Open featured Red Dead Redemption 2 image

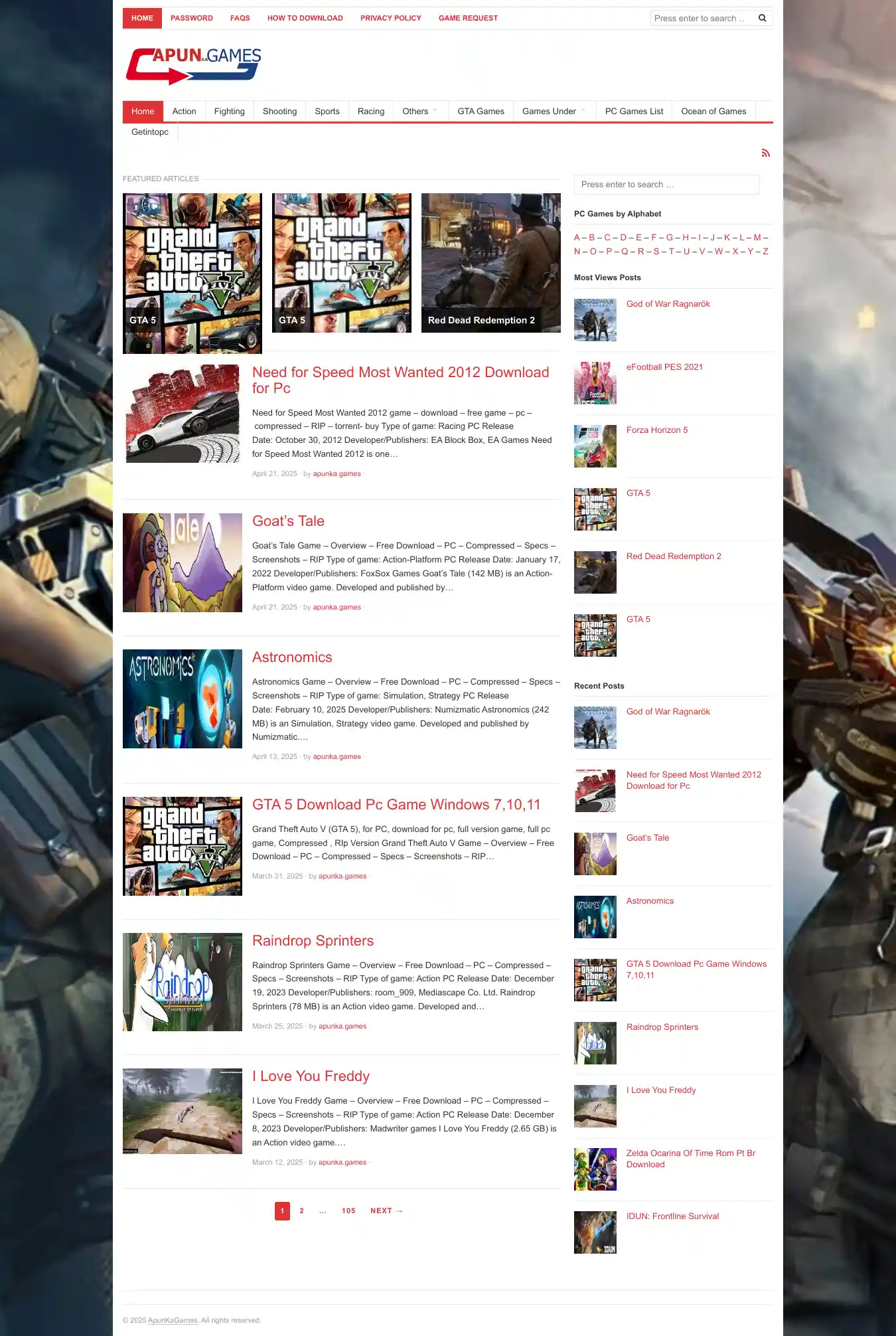490,263
